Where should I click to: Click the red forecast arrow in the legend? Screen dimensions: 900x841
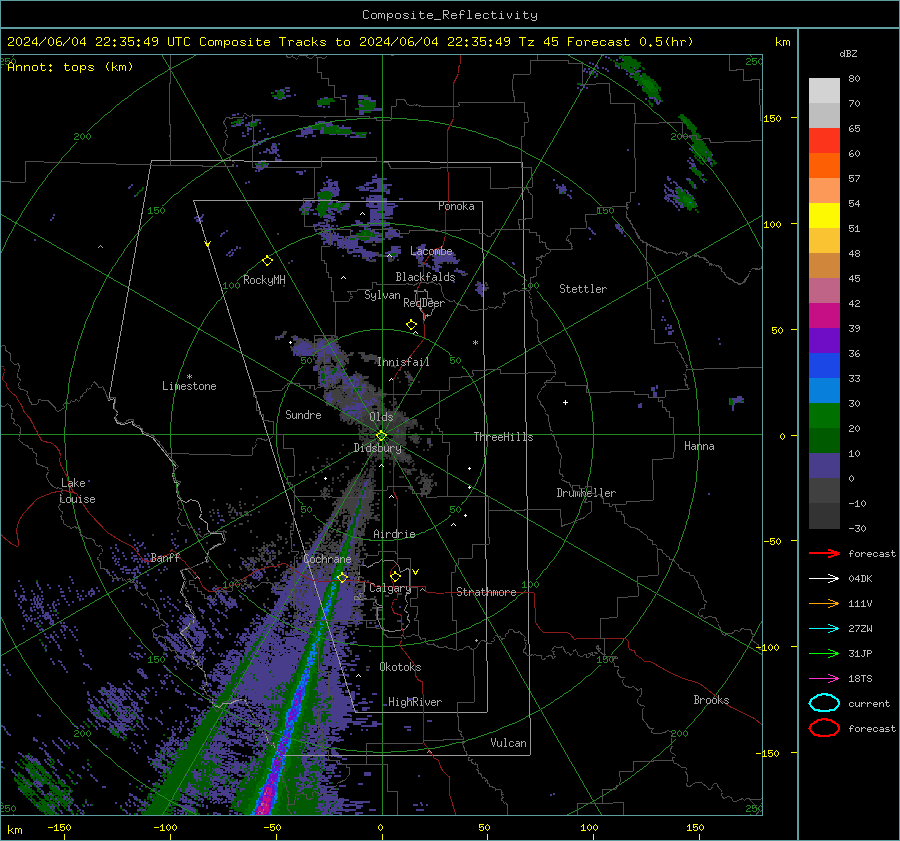pyautogui.click(x=824, y=553)
